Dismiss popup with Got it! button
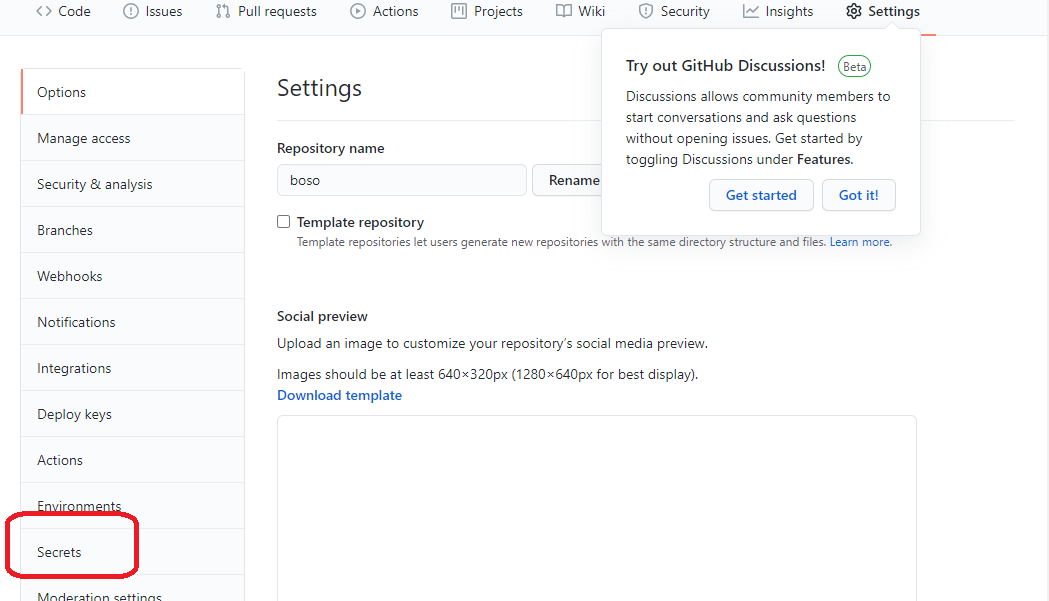The image size is (1049, 601). 858,195
